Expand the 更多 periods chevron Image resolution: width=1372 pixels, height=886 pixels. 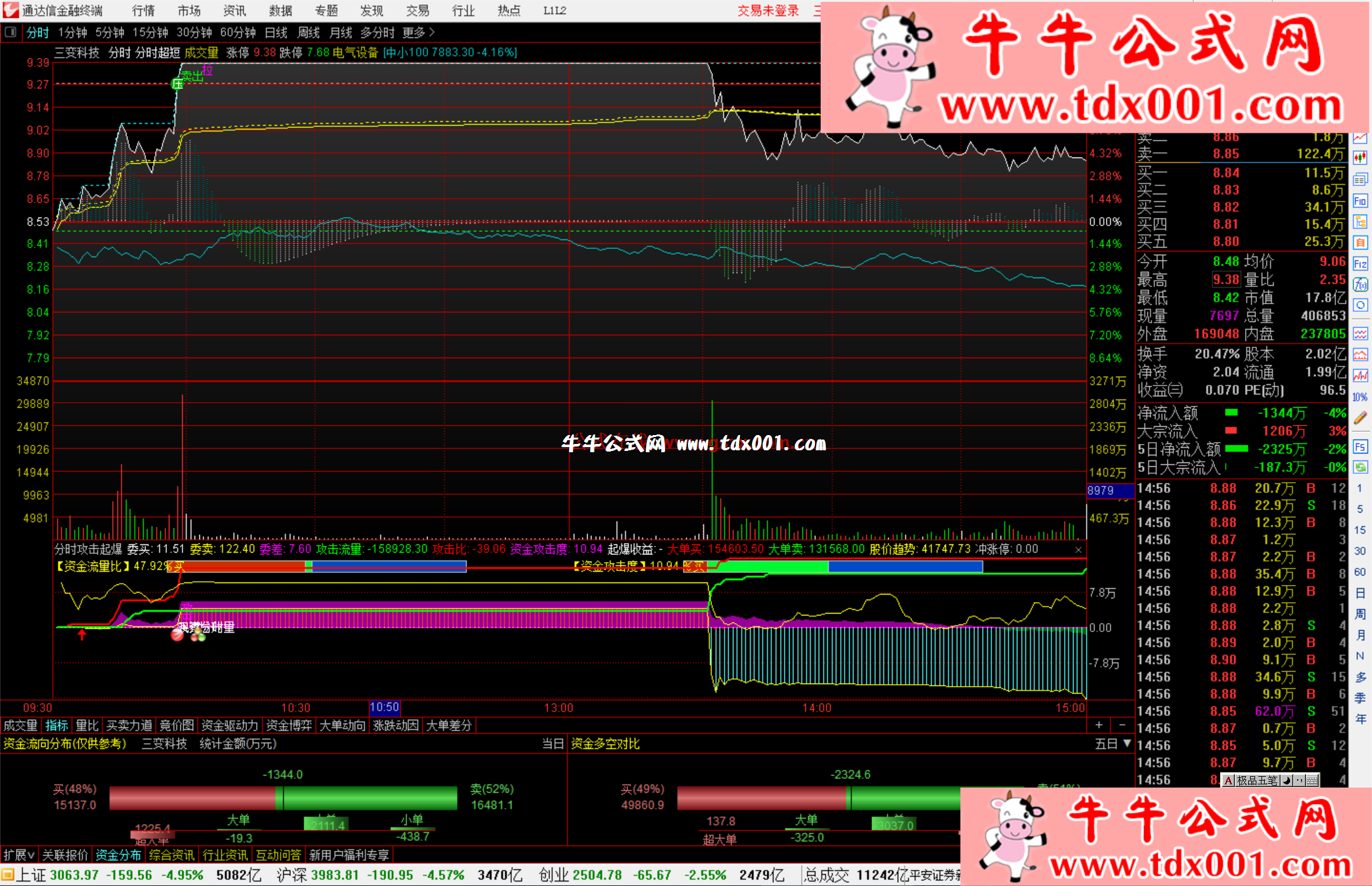[432, 32]
